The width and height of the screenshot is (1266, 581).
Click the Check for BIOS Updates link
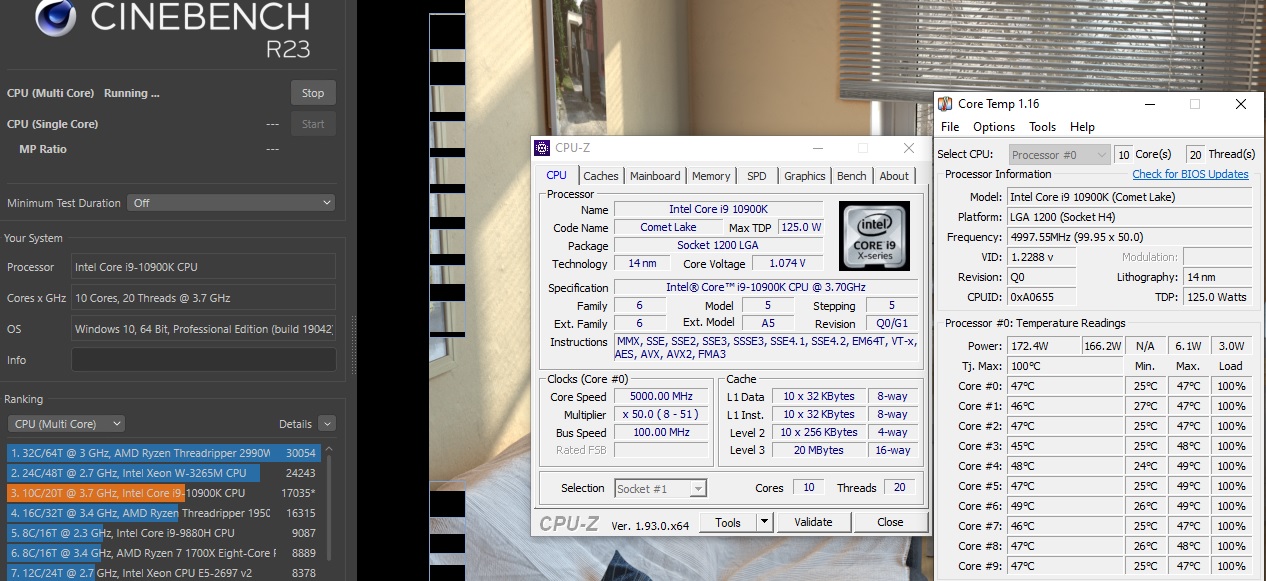point(1190,174)
